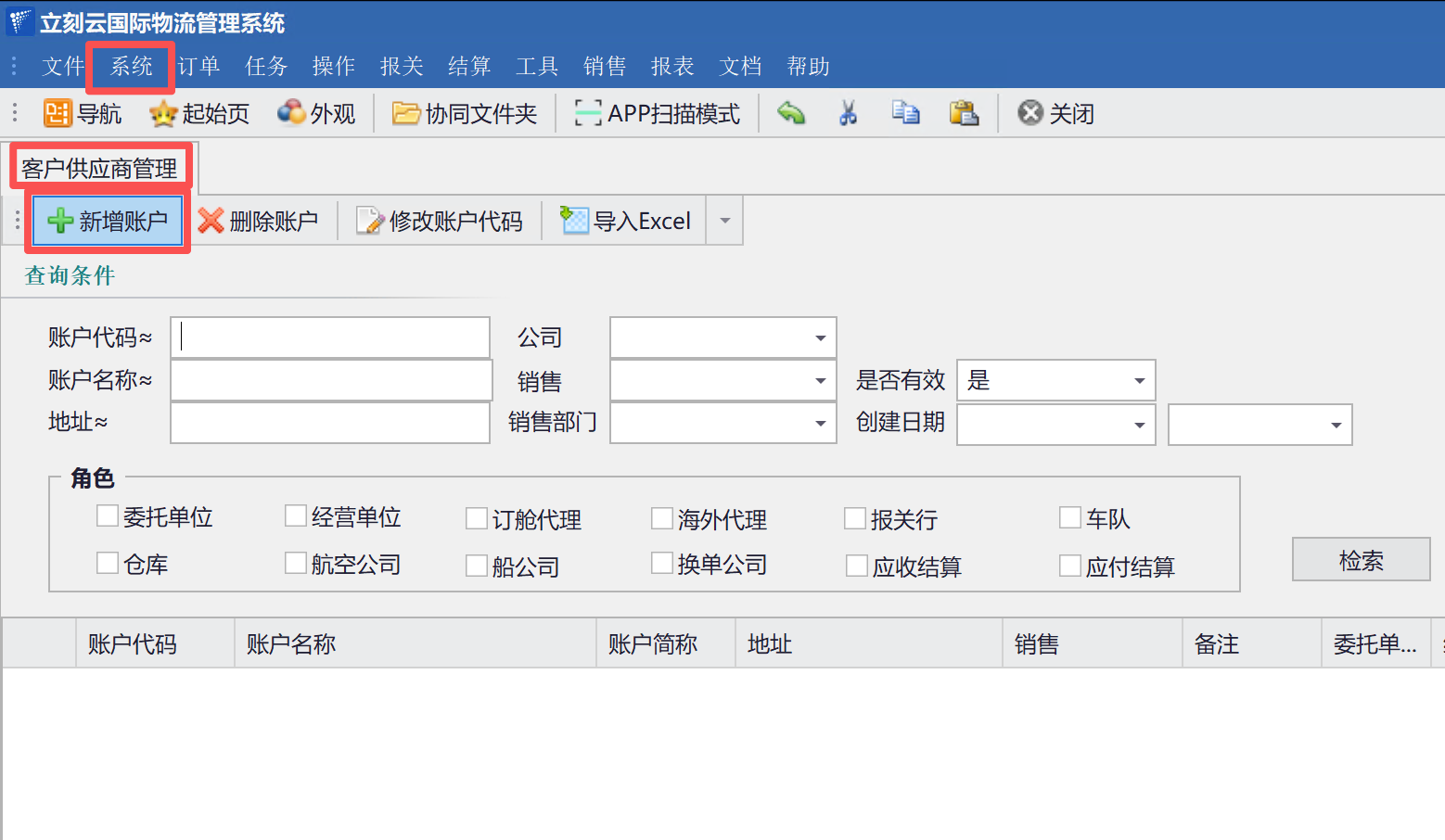Click the 查询条件 section label
Screen dimensions: 1445x840
click(70, 275)
